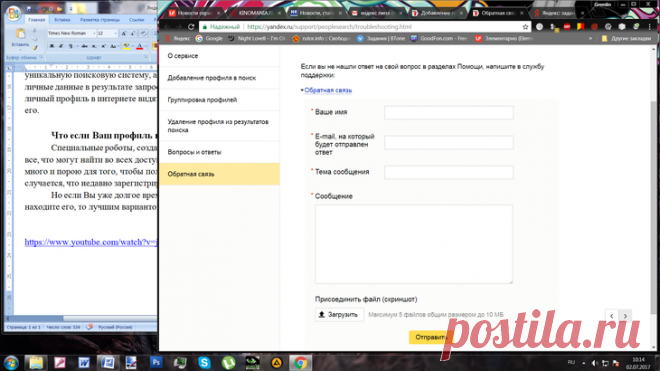Click the Chrome reload page icon
Image resolution: width=660 pixels, height=371 pixels.
pos(191,27)
